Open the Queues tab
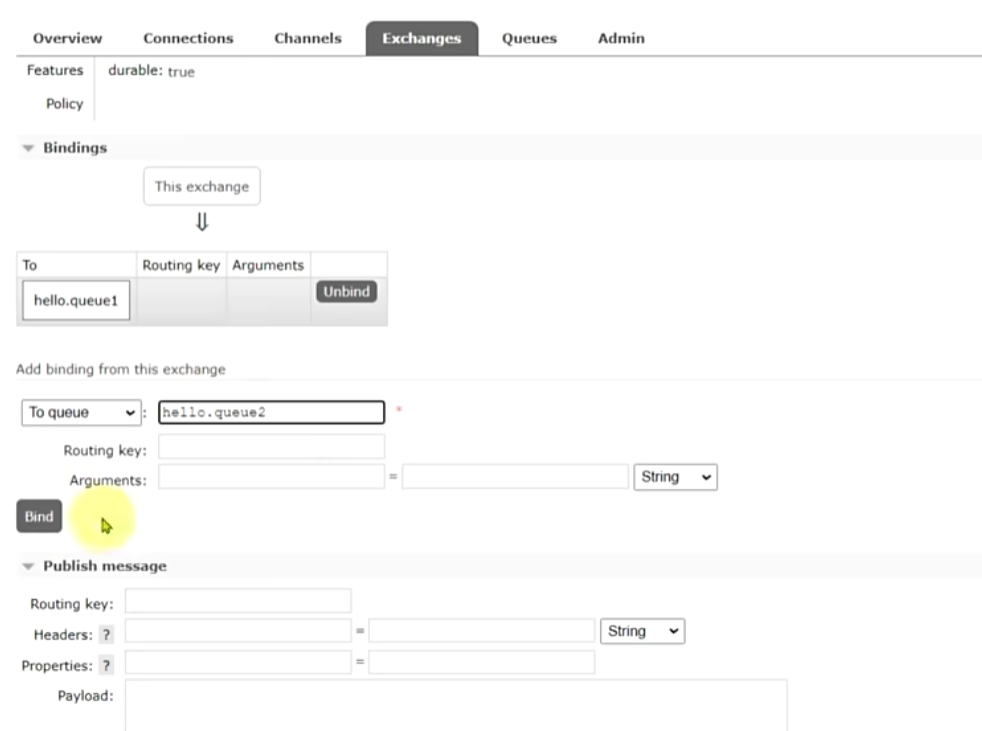 click(529, 38)
